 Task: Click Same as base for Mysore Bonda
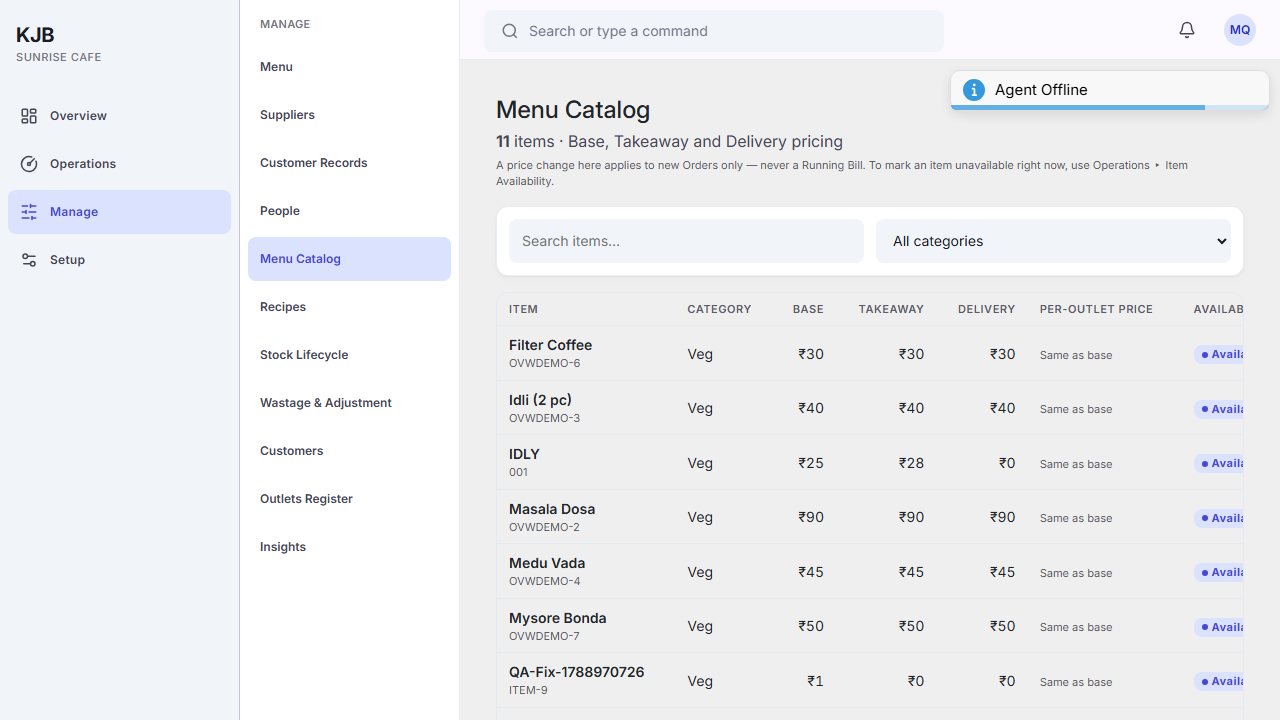tap(1076, 627)
